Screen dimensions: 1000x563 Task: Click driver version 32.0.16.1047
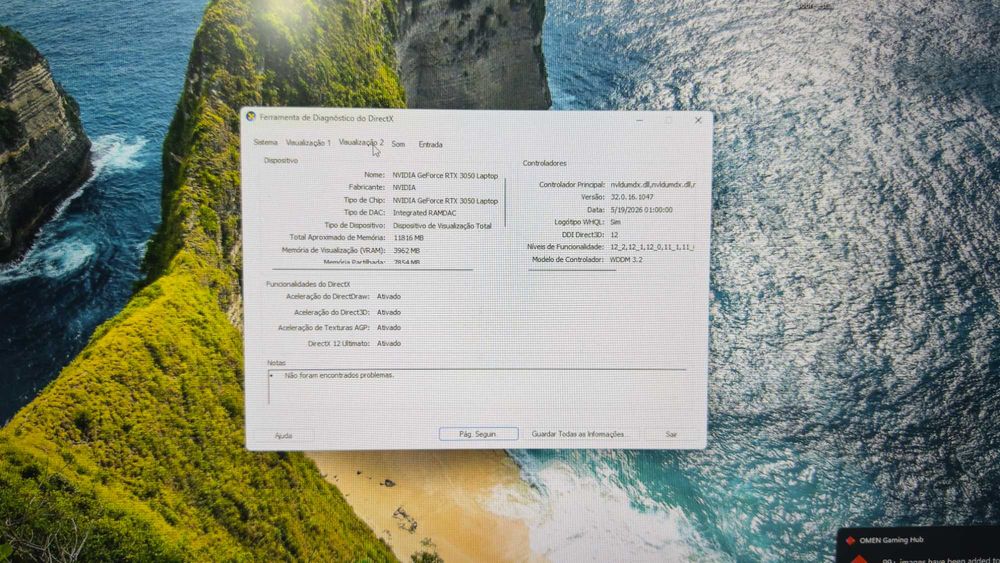click(x=632, y=197)
